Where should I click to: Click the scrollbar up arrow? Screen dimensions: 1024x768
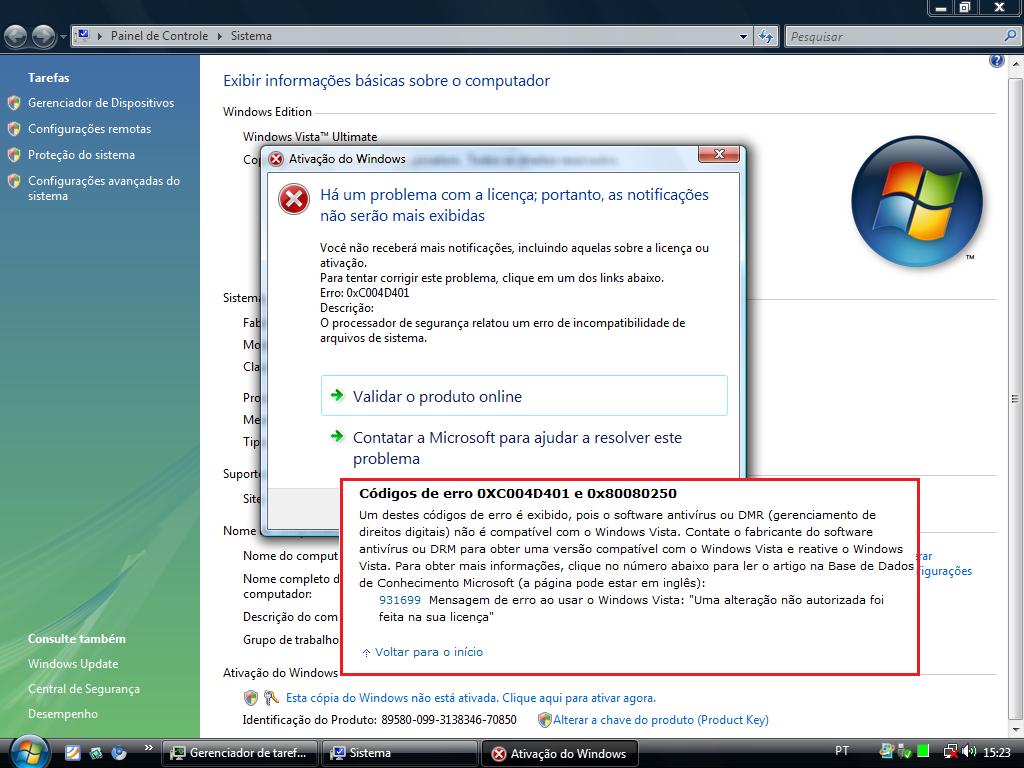click(1015, 64)
